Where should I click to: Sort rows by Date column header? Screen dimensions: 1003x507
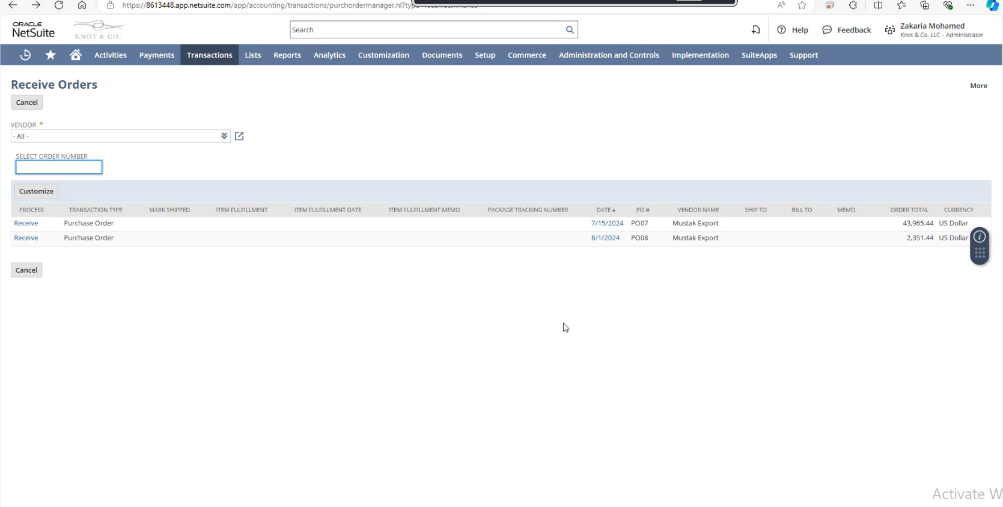click(x=605, y=210)
